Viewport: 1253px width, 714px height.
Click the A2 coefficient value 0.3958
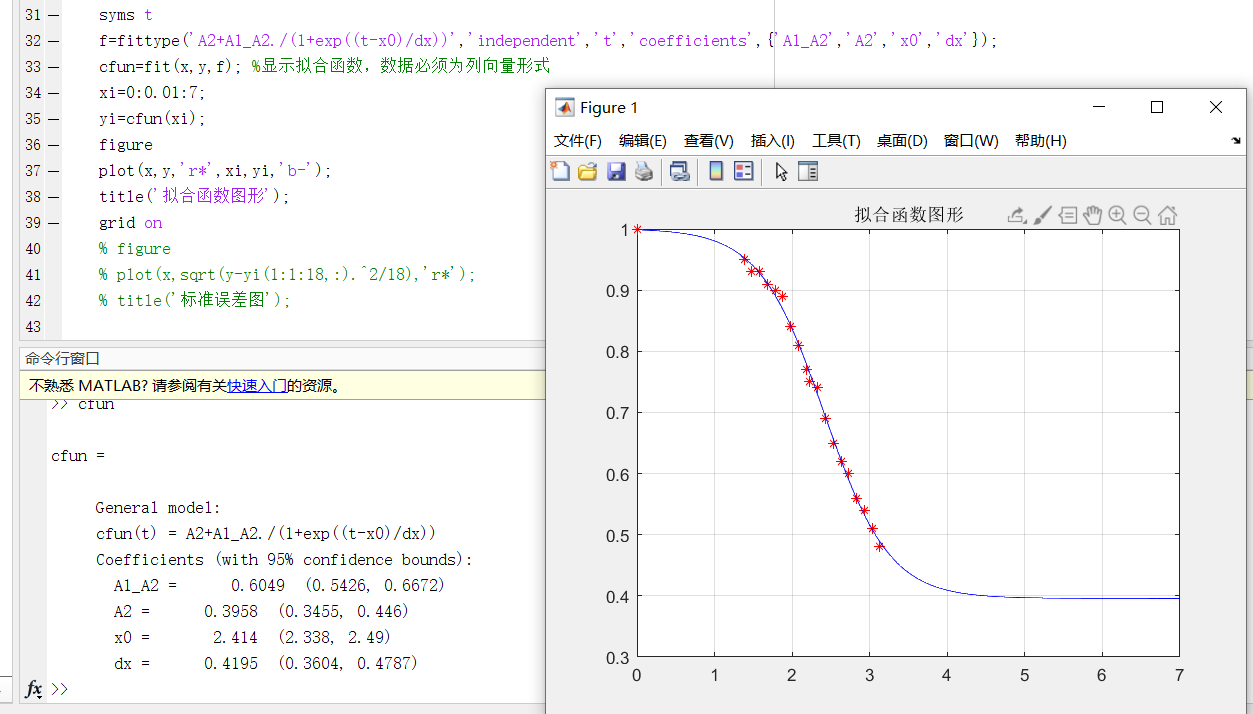click(231, 611)
